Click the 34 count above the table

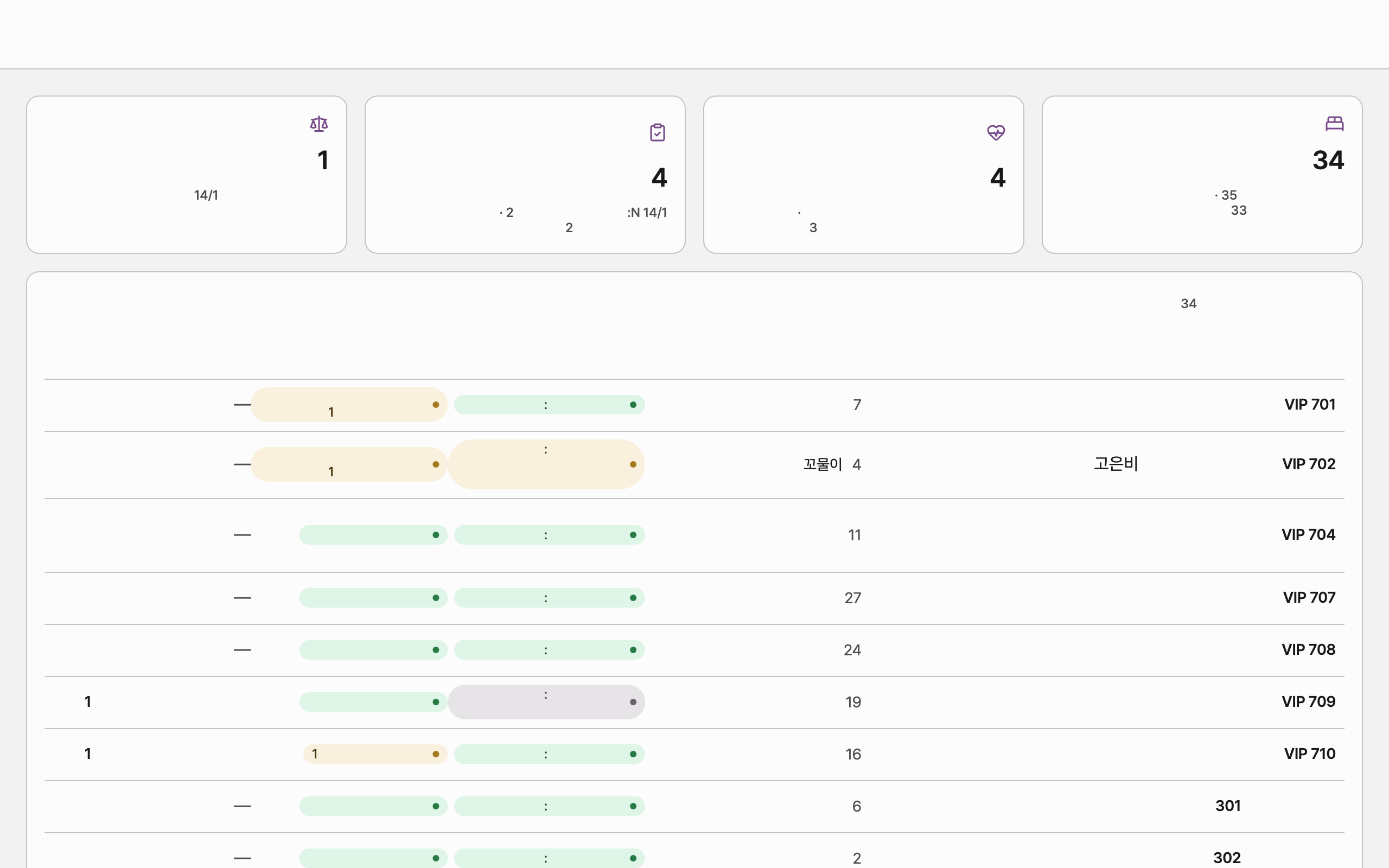1189,304
